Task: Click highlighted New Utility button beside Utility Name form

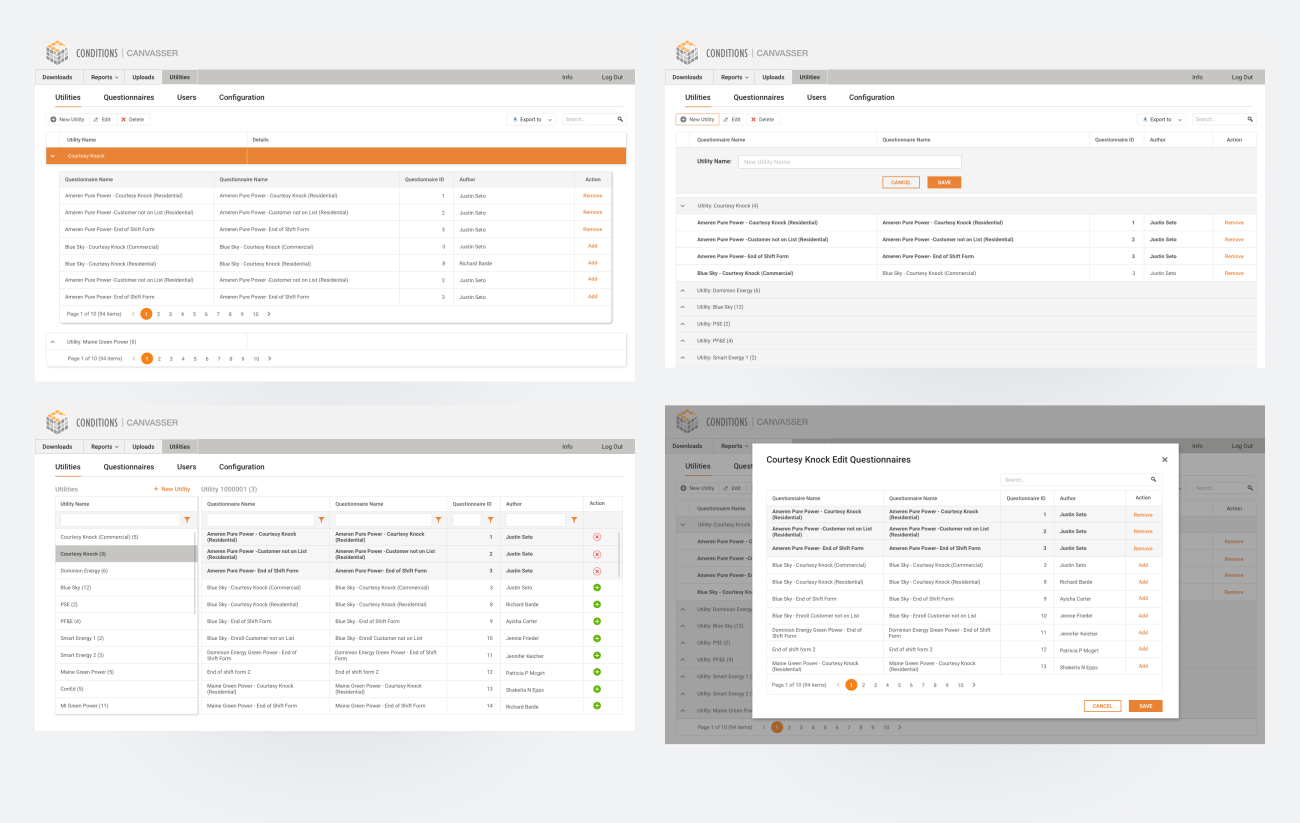Action: [x=697, y=119]
